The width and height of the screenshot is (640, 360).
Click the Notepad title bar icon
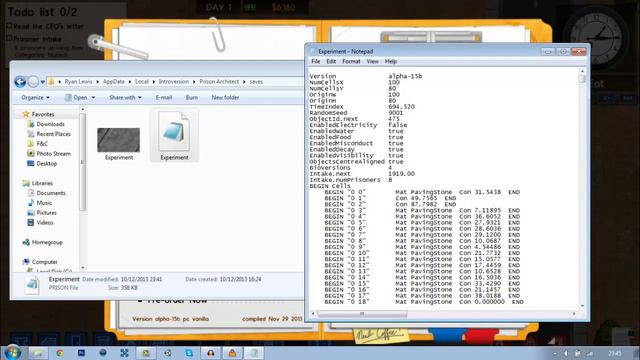click(313, 51)
